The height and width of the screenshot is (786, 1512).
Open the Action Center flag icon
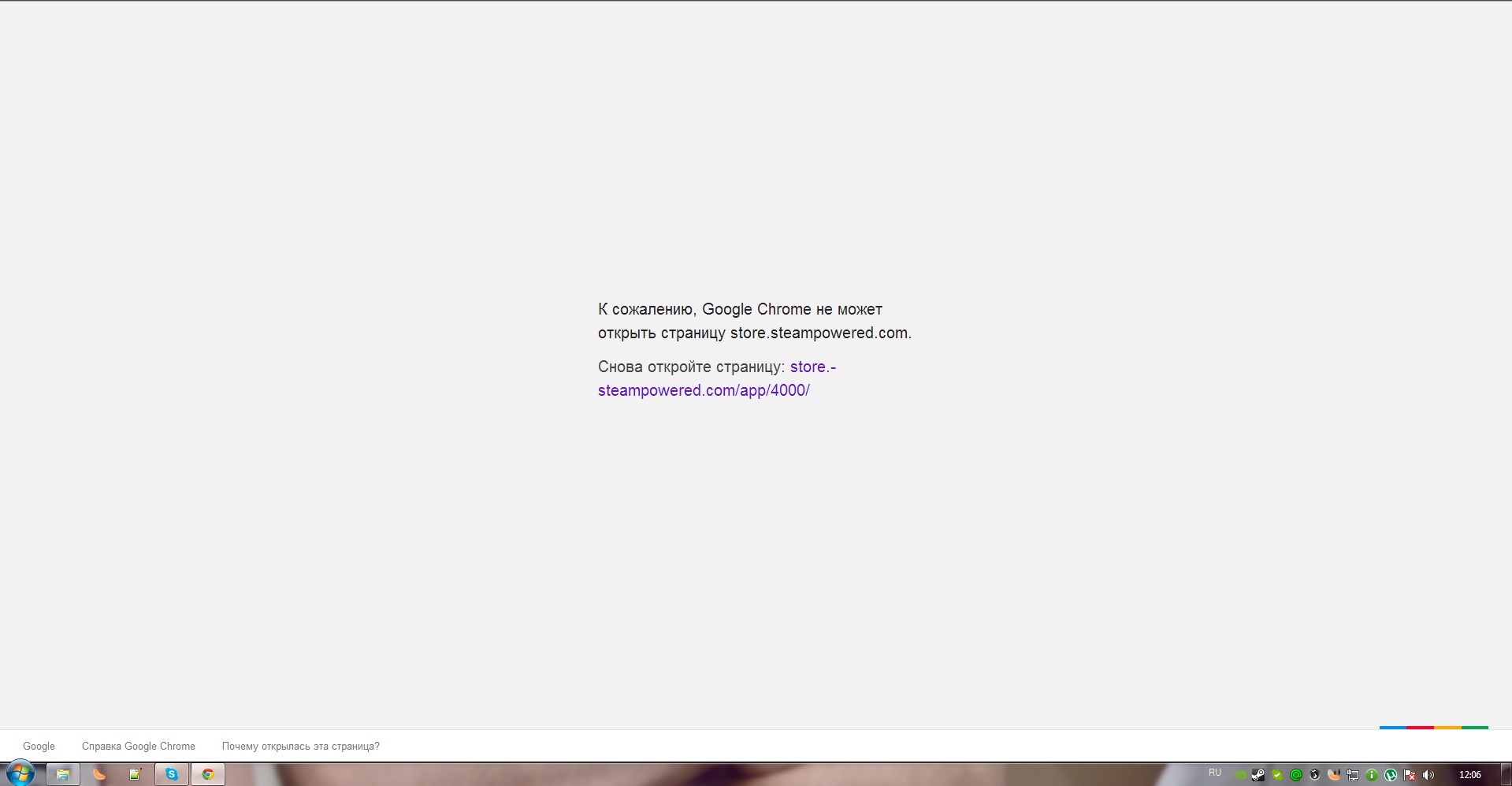point(1410,775)
